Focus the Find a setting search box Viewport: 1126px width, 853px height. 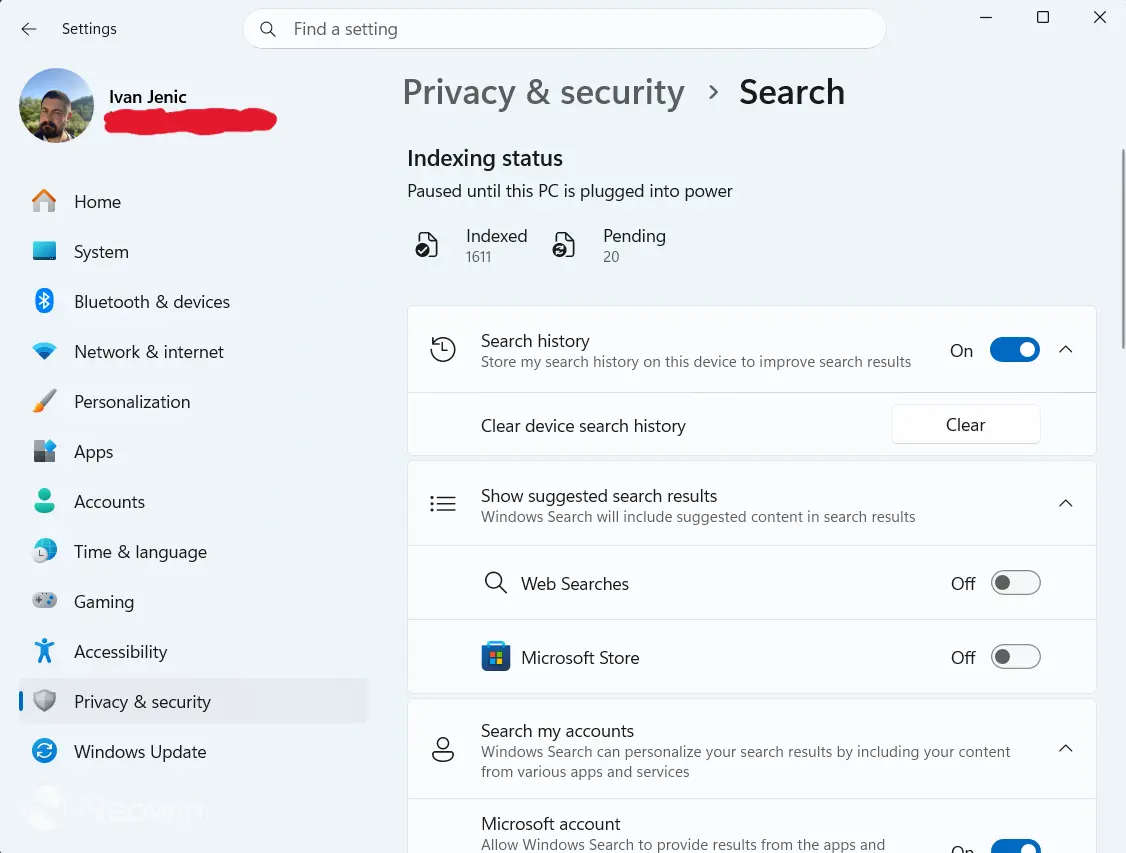pos(564,29)
